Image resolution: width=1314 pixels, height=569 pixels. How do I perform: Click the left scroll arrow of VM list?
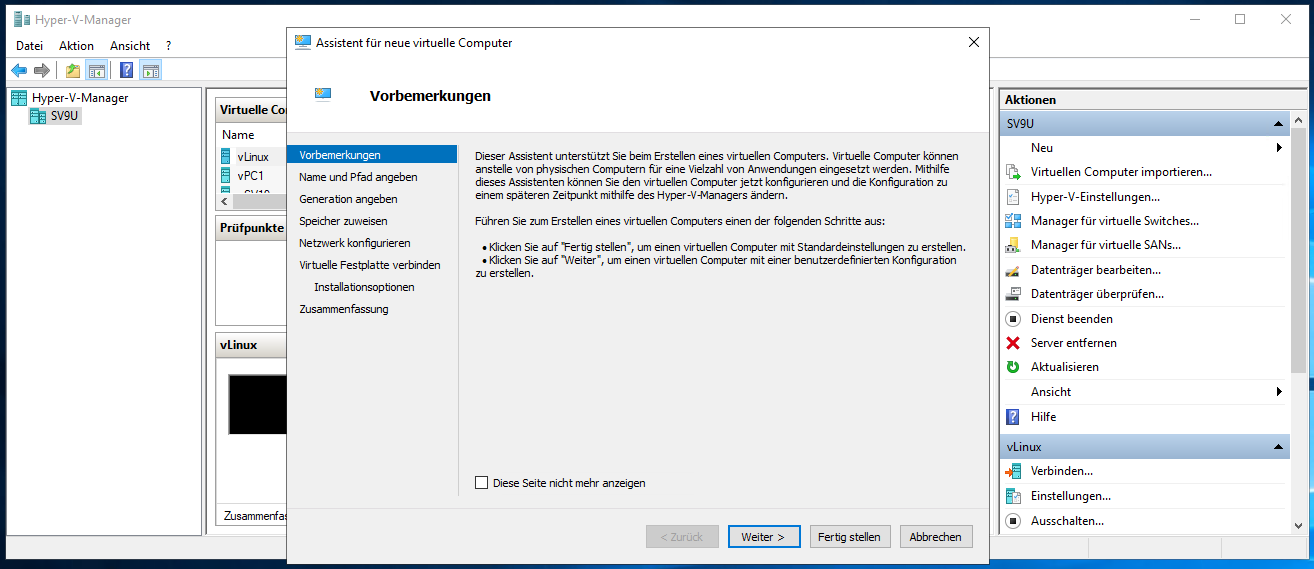pyautogui.click(x=225, y=202)
